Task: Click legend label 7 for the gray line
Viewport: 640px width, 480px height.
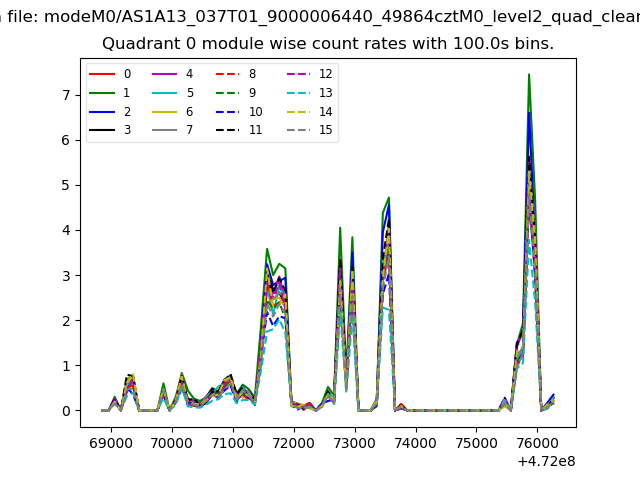Action: pos(189,130)
